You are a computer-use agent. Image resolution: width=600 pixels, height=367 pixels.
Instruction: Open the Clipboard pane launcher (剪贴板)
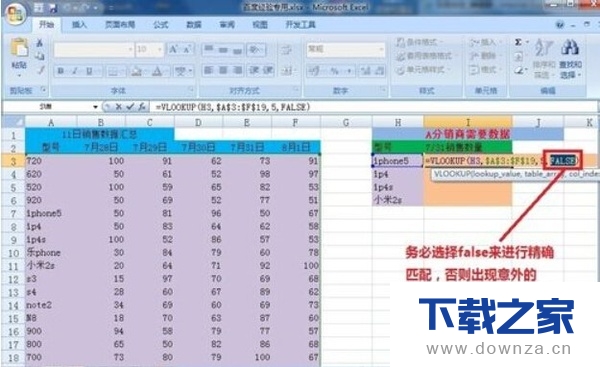pyautogui.click(x=44, y=90)
